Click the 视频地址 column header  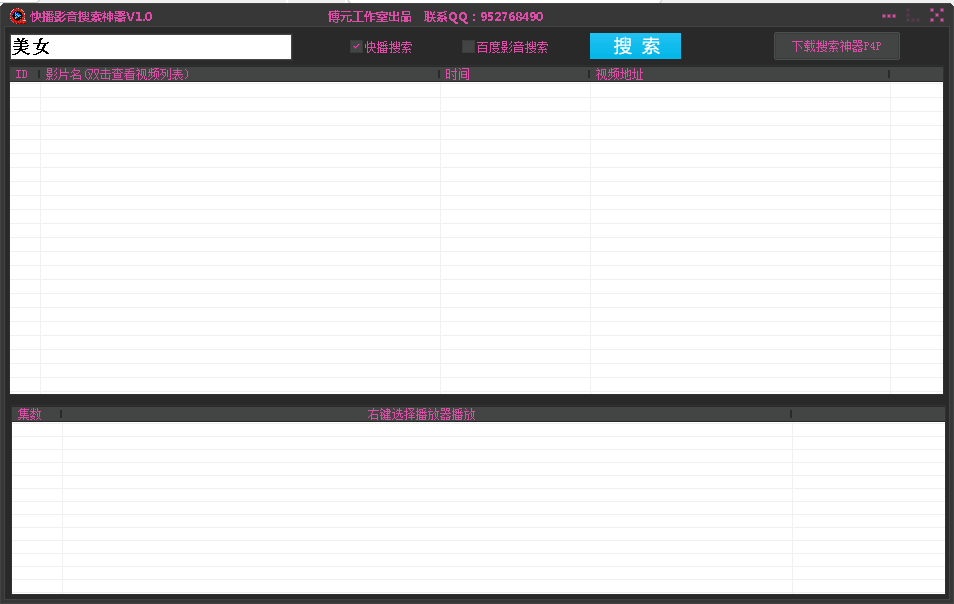click(739, 74)
